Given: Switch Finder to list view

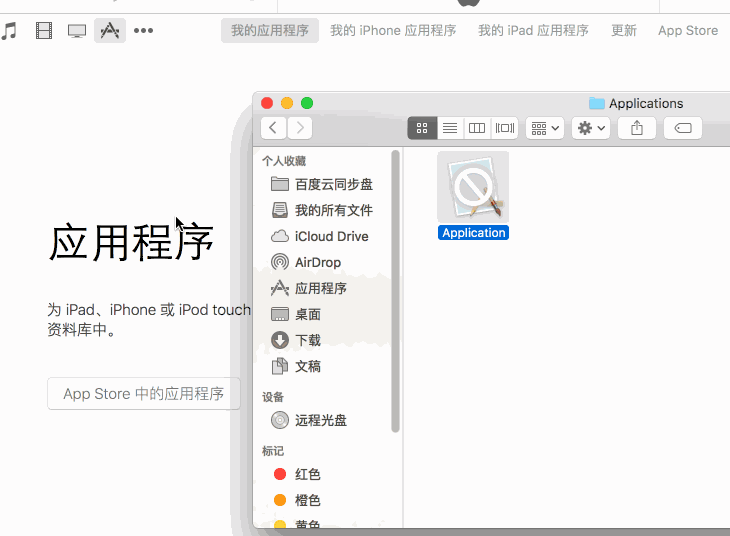Looking at the screenshot, I should click(450, 128).
